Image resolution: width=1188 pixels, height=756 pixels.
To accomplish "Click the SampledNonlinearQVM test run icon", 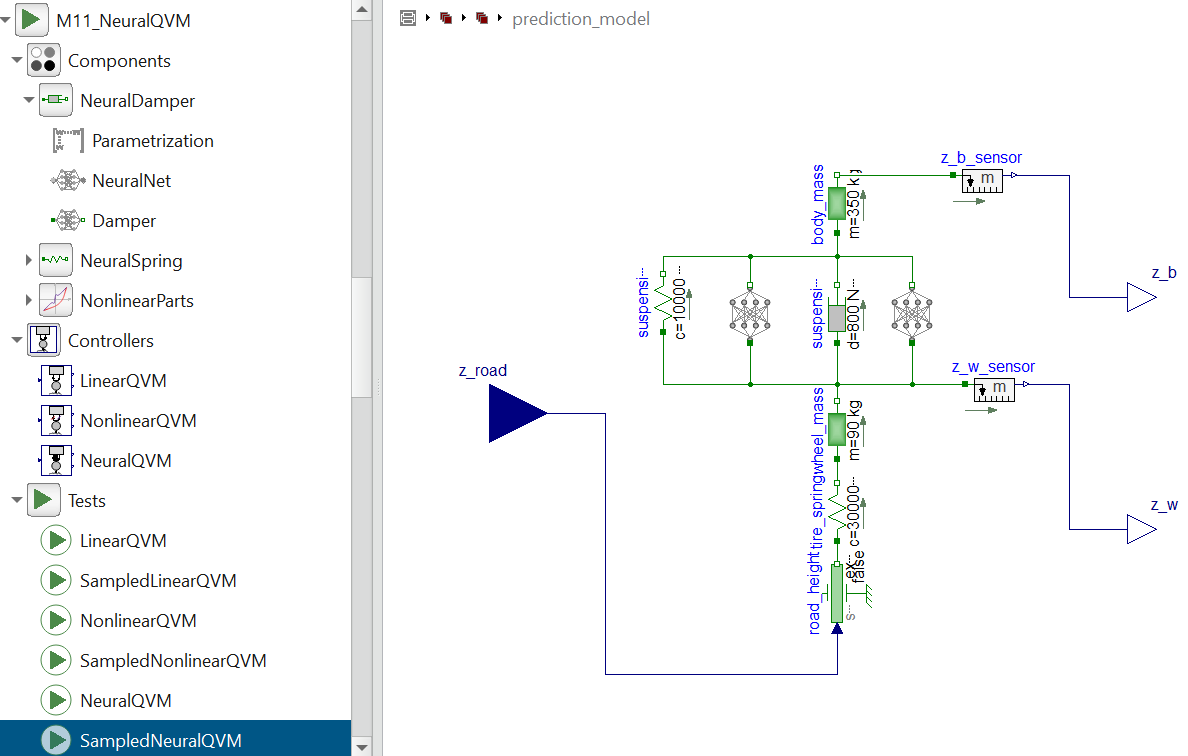I will tap(55, 661).
